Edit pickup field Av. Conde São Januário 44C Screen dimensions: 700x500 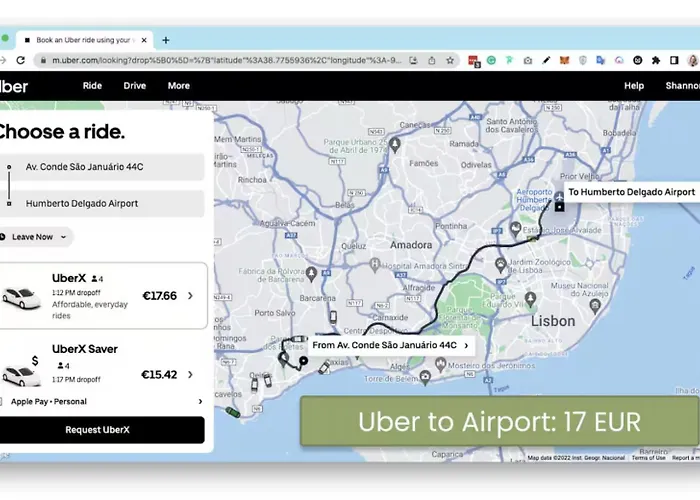[x=102, y=167]
